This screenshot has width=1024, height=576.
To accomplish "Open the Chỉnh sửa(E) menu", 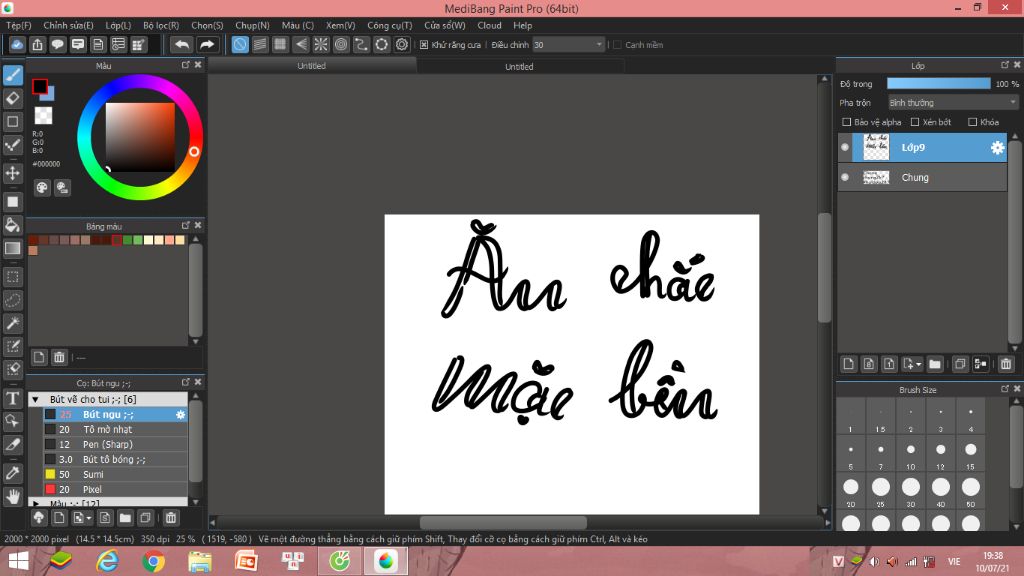I will pos(69,25).
